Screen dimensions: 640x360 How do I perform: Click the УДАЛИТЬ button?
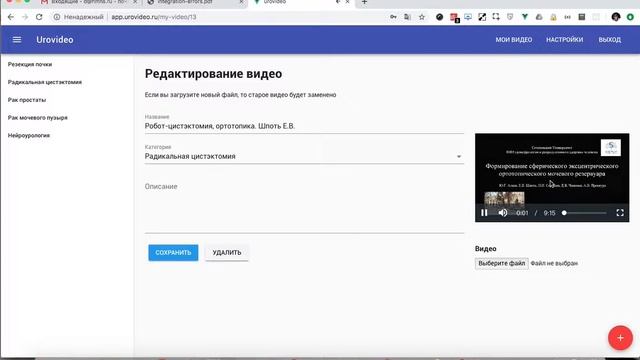pyautogui.click(x=227, y=253)
